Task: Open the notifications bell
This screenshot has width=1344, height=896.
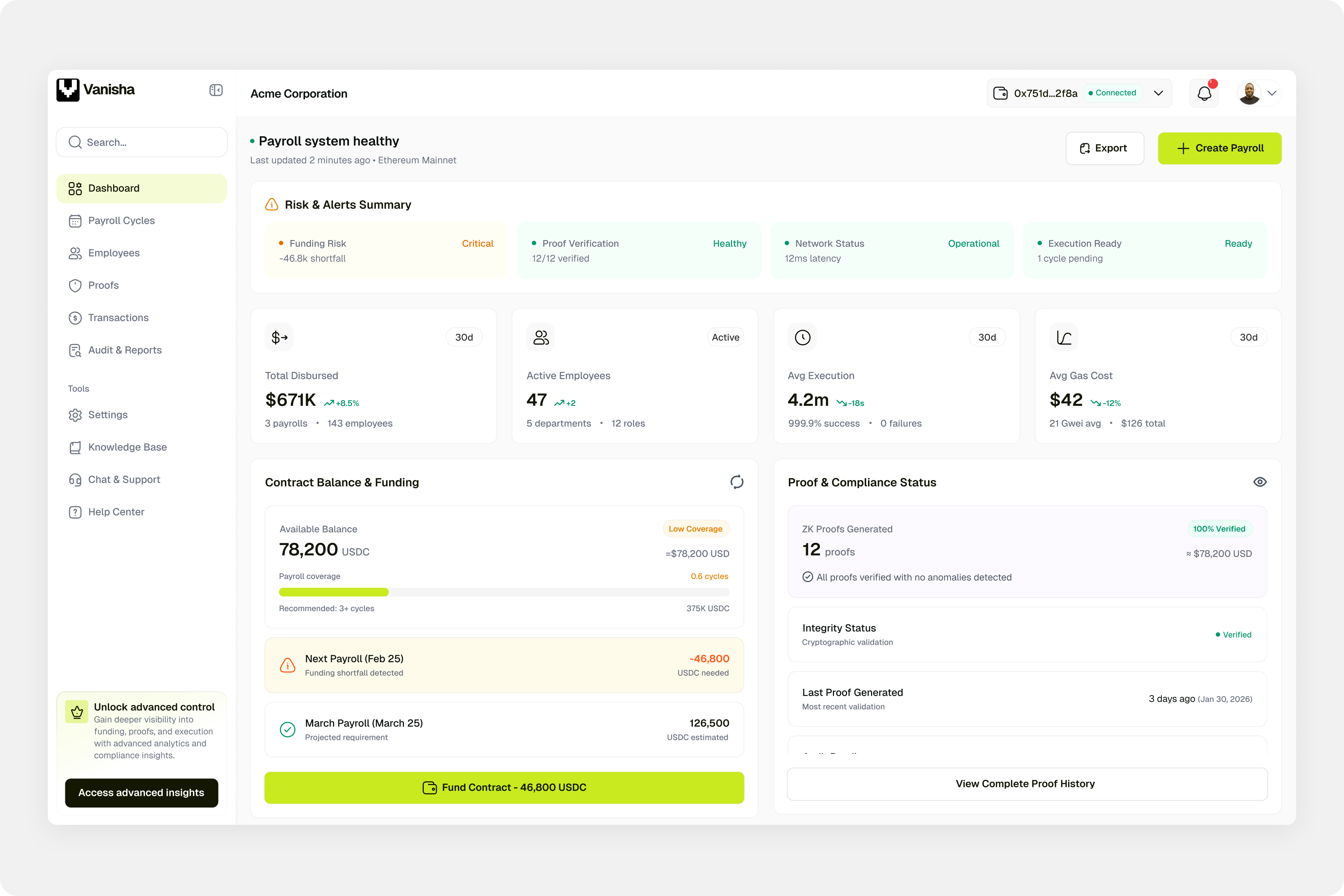Action: (x=1204, y=93)
